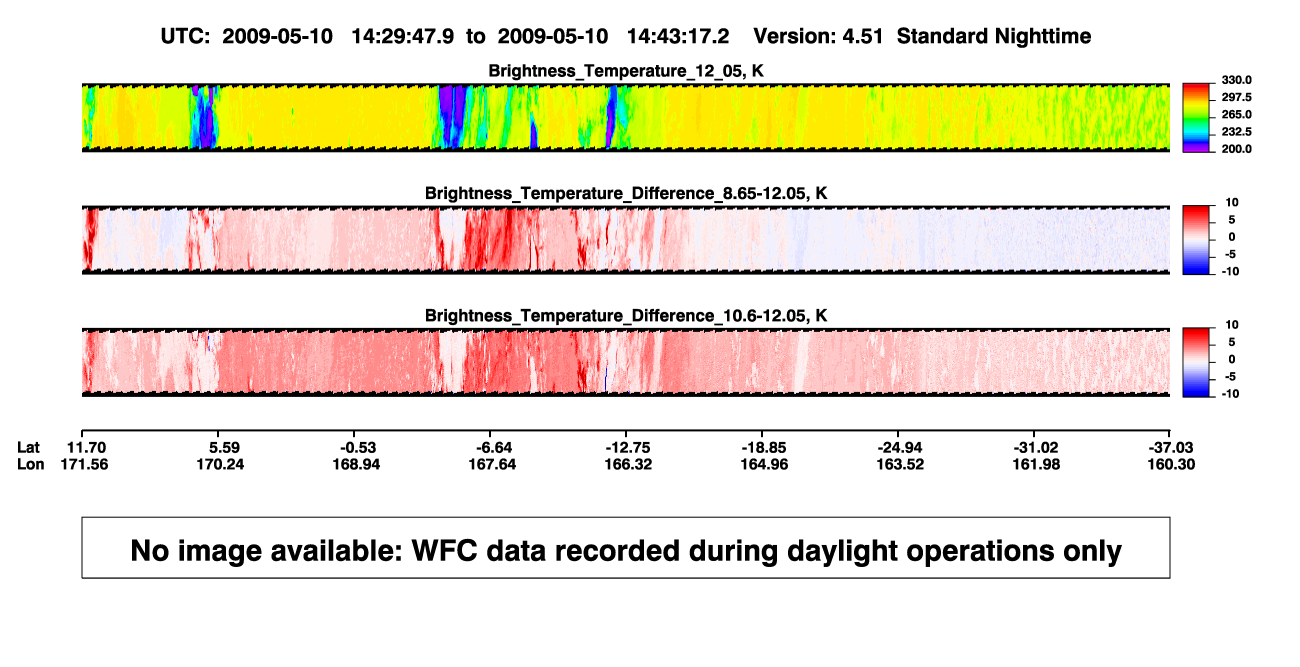This screenshot has height=667, width=1300.
Task: Click the "Lat" axis row label
Action: pos(30,447)
